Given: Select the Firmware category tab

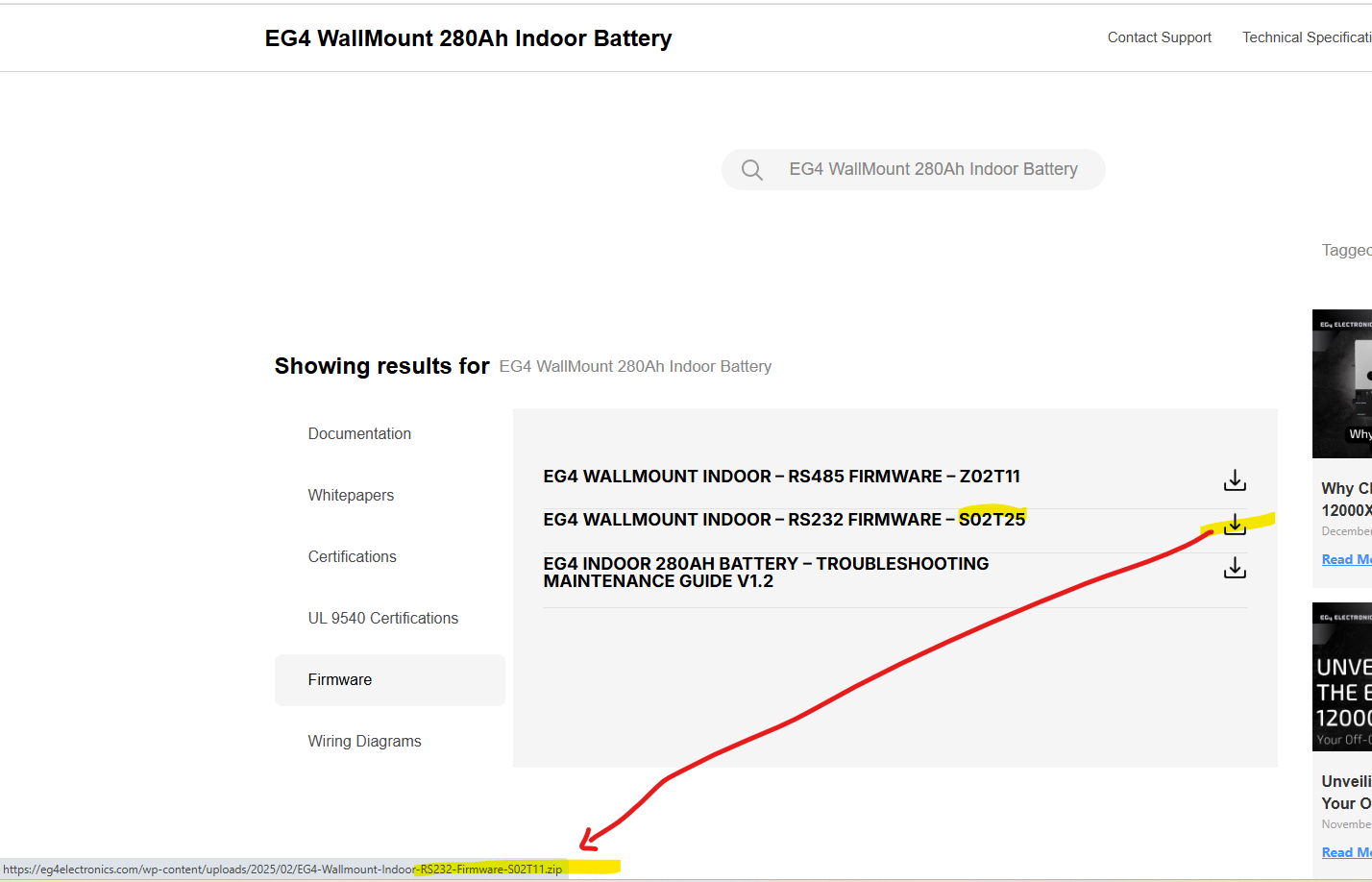Looking at the screenshot, I should (x=340, y=680).
